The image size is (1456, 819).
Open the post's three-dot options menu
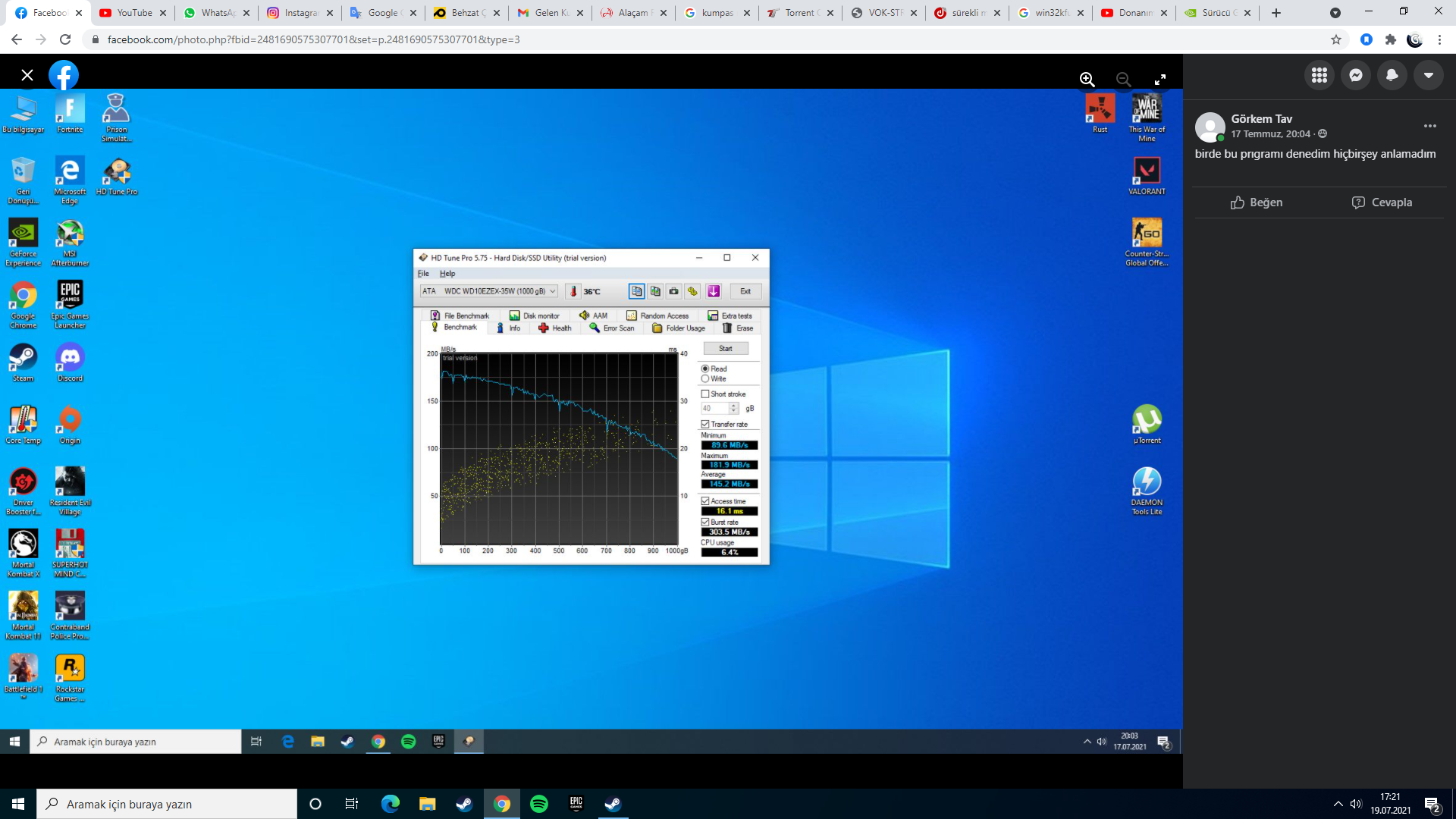1430,126
